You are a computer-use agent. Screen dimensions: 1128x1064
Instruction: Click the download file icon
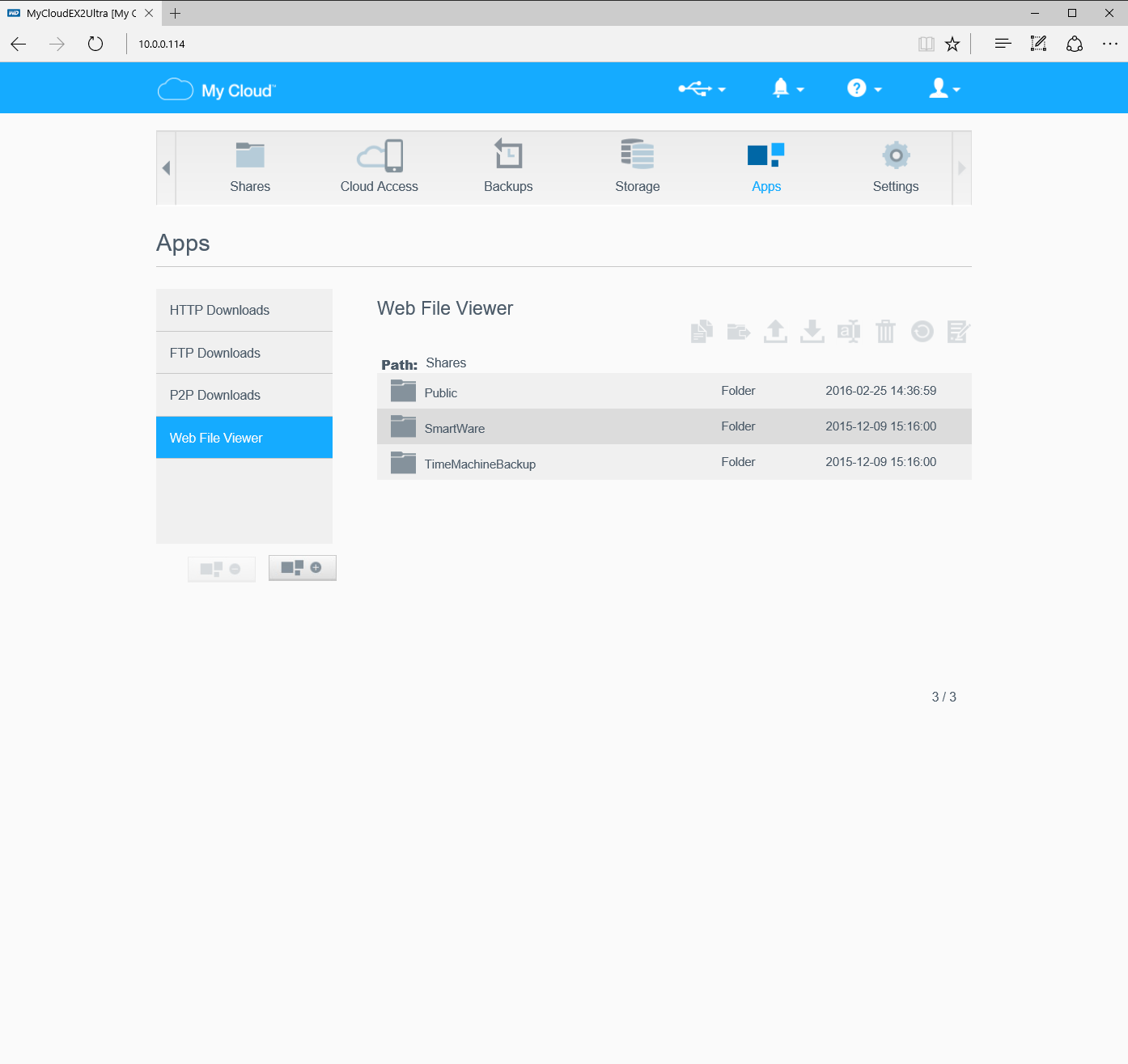tap(812, 331)
